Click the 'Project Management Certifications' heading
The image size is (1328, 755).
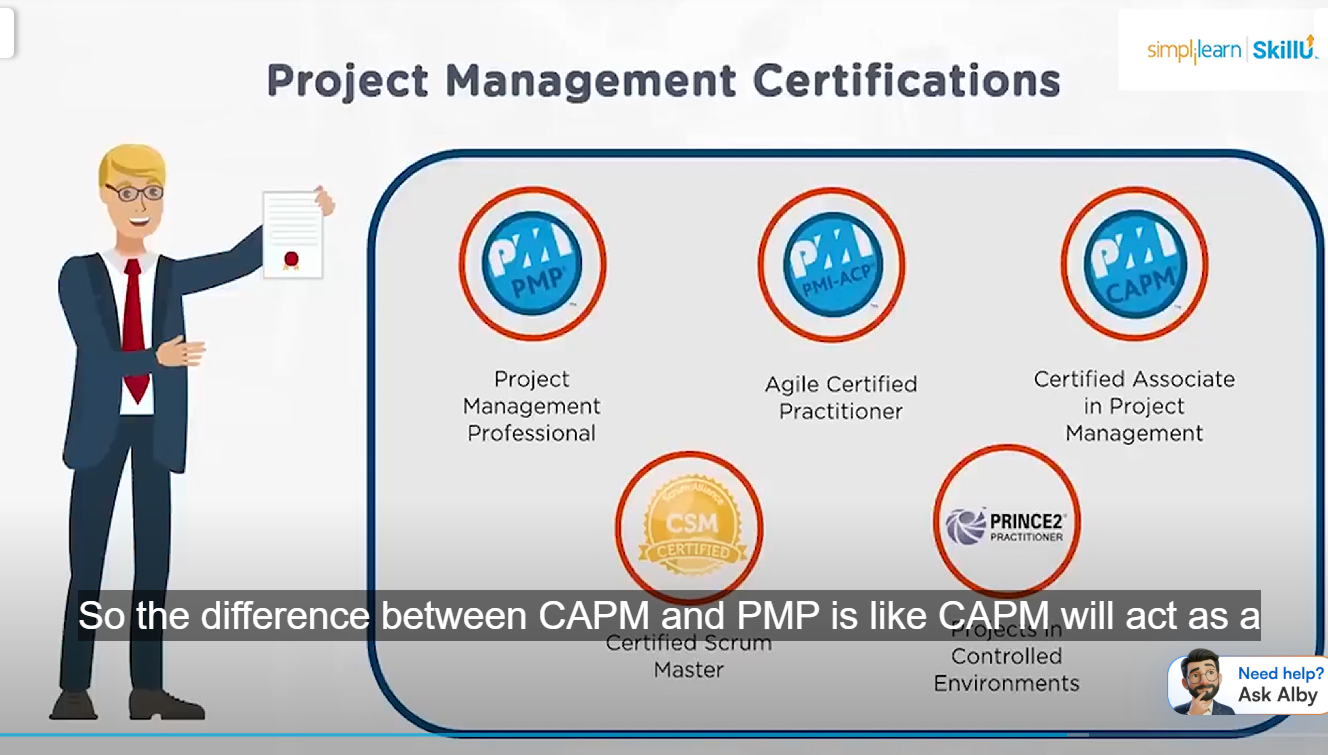[664, 81]
